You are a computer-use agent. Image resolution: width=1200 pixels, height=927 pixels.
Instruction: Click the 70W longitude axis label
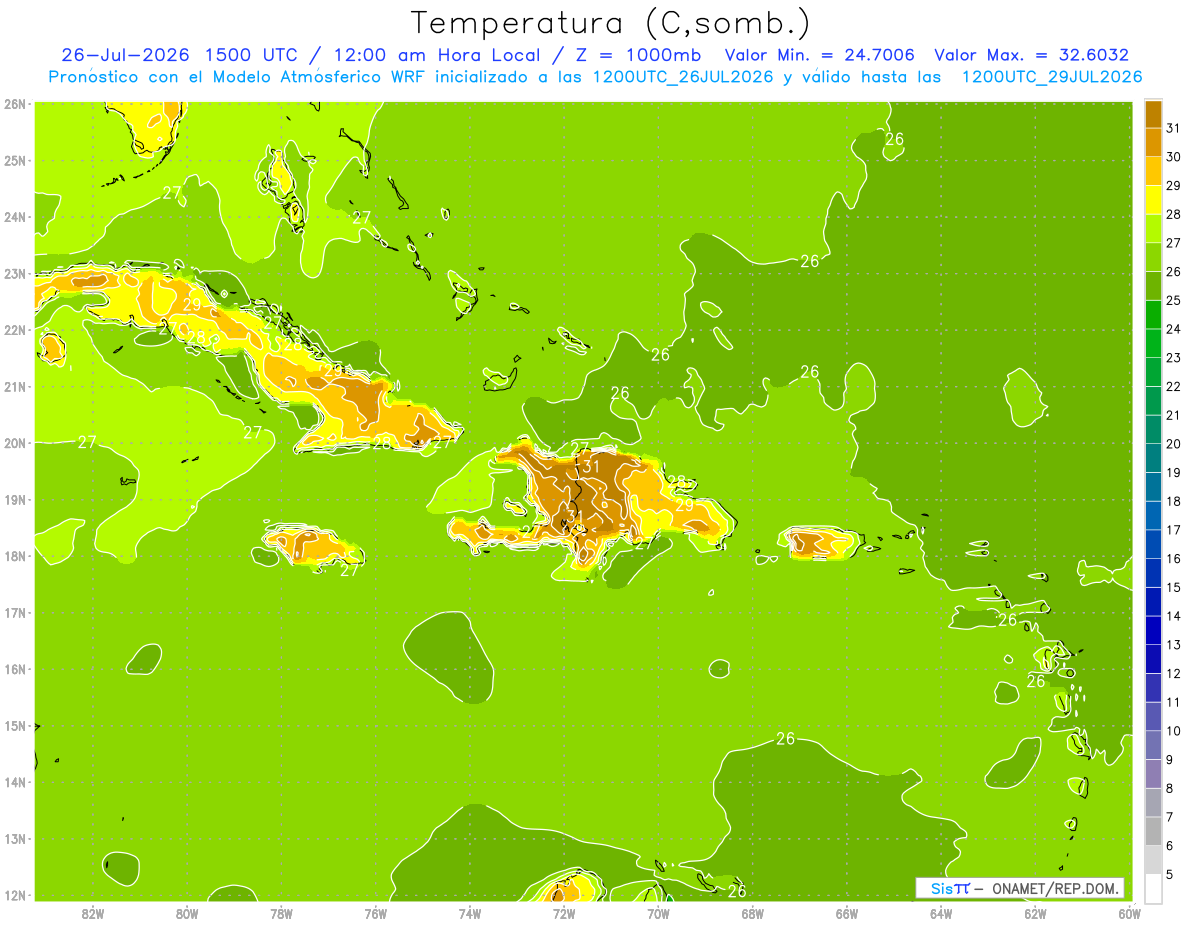[x=658, y=913]
